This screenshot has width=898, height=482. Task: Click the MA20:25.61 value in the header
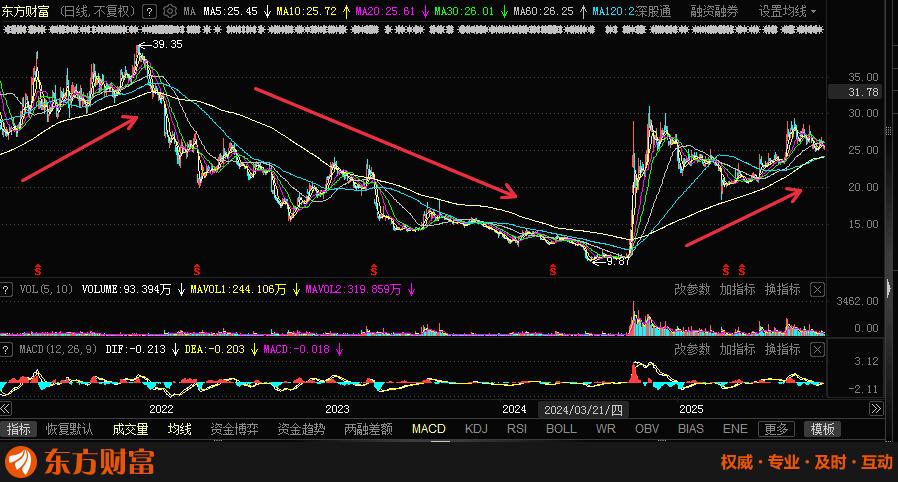point(385,11)
